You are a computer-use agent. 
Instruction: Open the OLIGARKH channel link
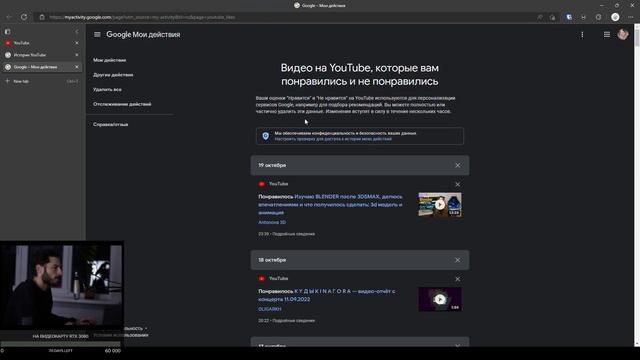click(270, 309)
